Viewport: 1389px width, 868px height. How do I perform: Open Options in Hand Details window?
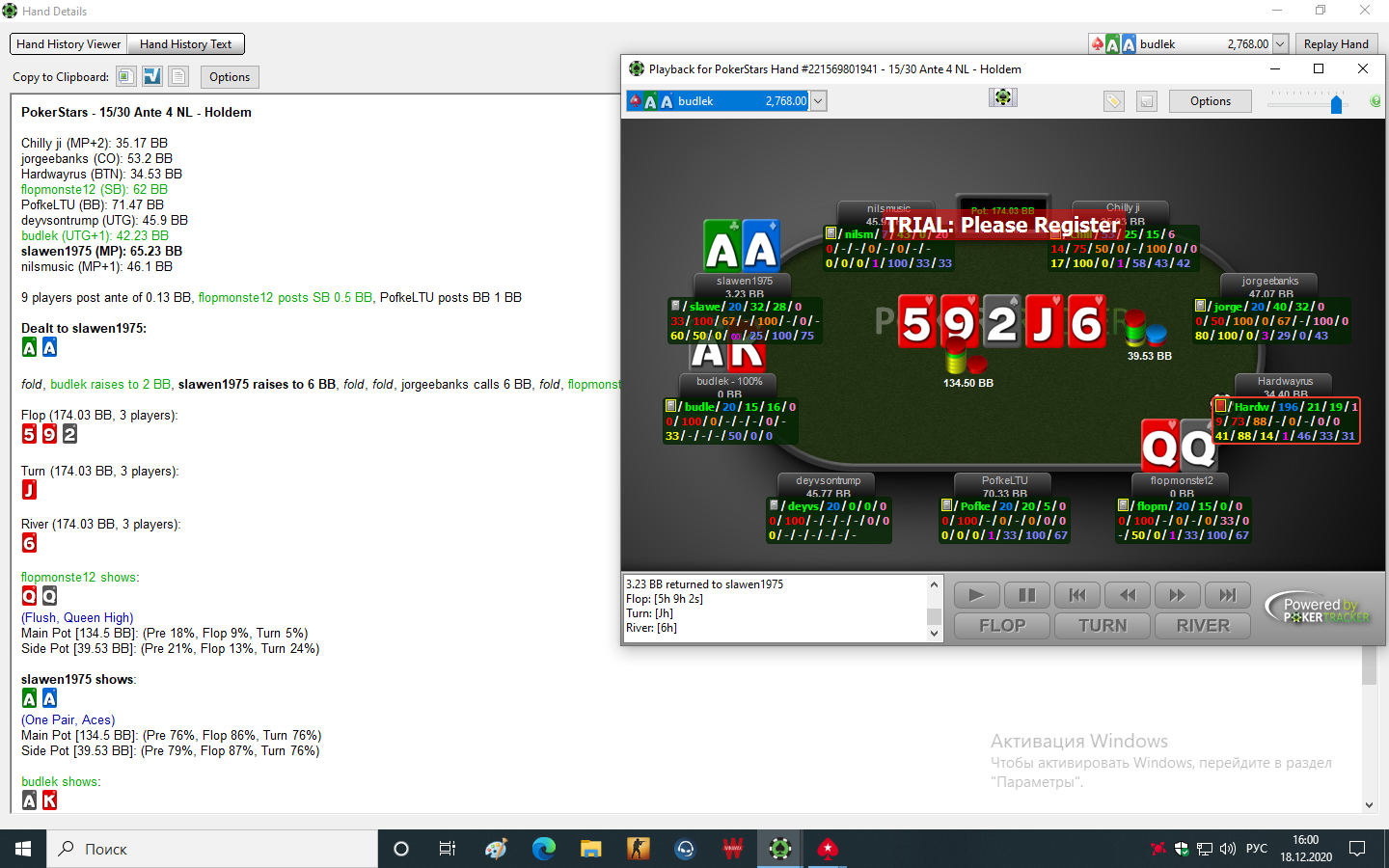pyautogui.click(x=230, y=77)
